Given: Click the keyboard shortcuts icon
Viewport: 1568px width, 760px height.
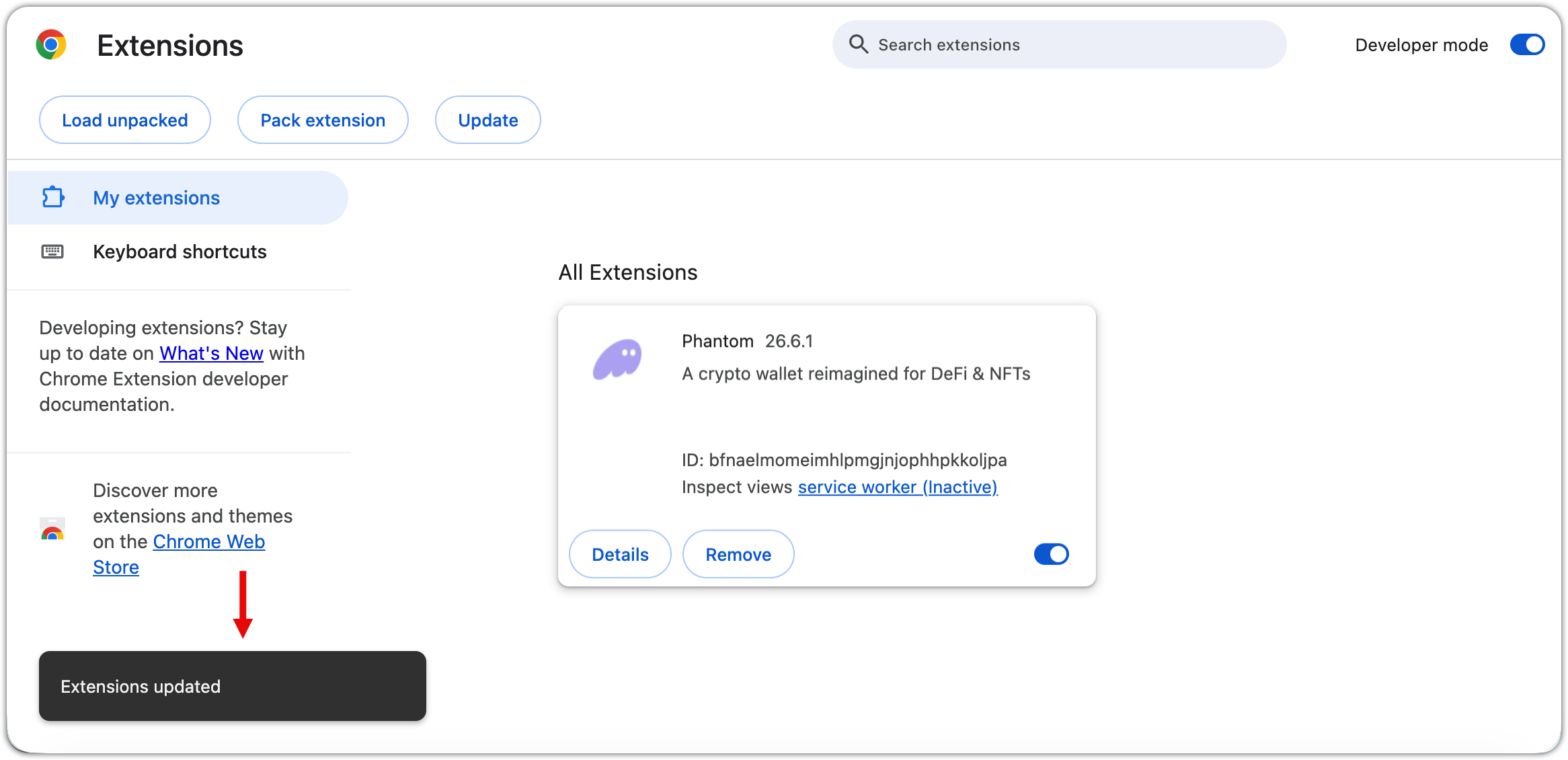Looking at the screenshot, I should tap(52, 252).
